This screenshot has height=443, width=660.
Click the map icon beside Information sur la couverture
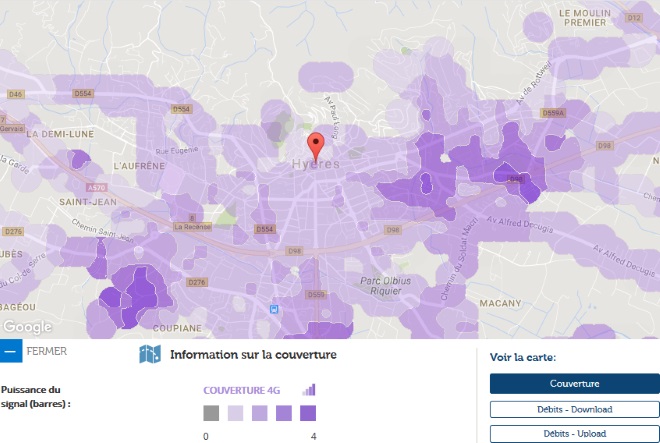(x=150, y=354)
